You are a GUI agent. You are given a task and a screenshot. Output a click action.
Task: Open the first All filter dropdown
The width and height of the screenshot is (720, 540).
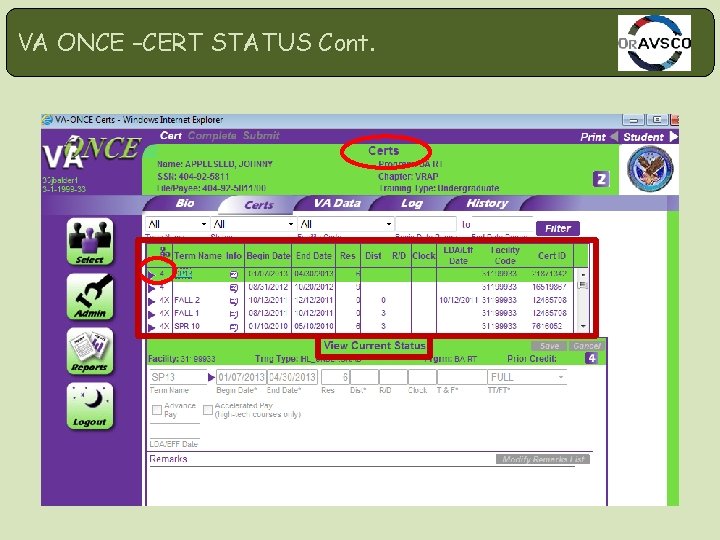pyautogui.click(x=177, y=224)
